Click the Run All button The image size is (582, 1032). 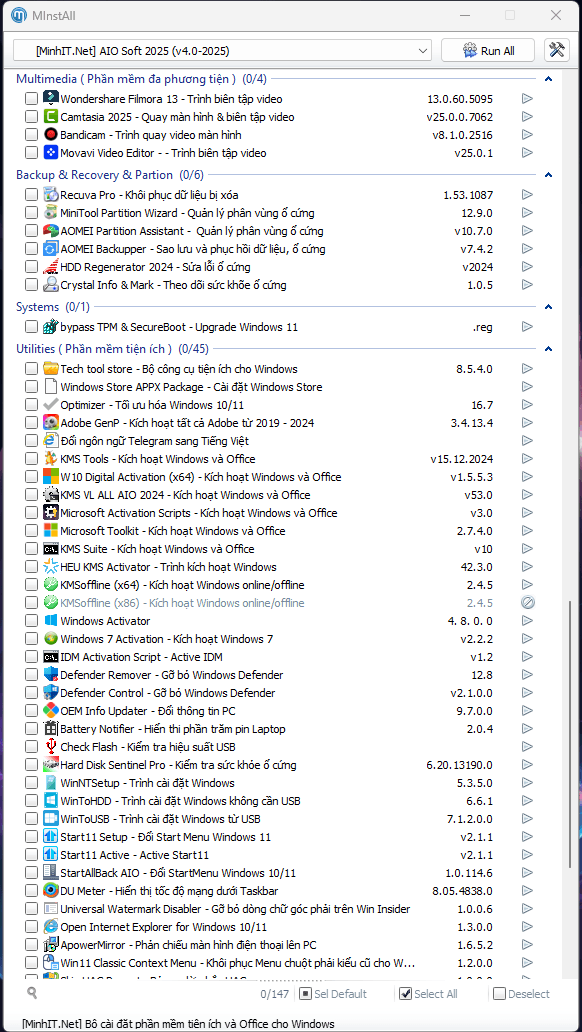489,51
